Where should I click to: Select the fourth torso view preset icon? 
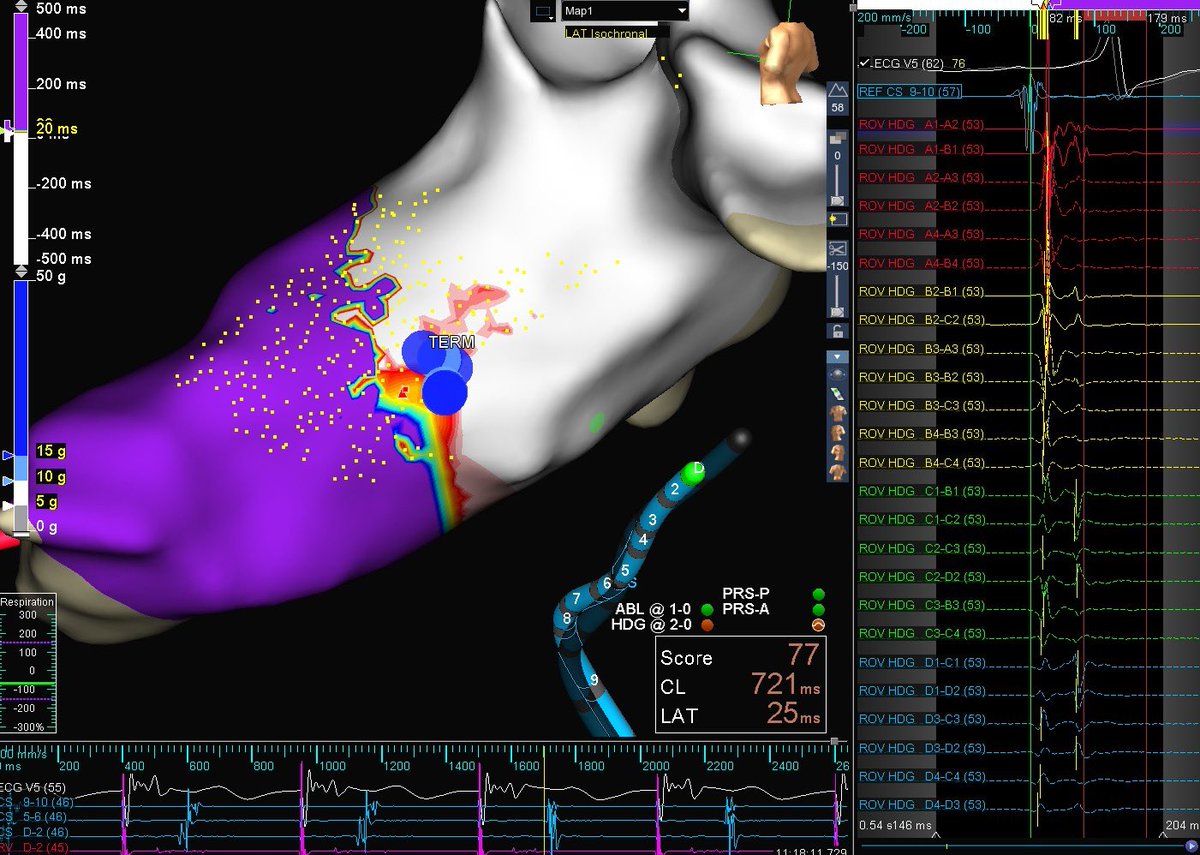tap(838, 473)
